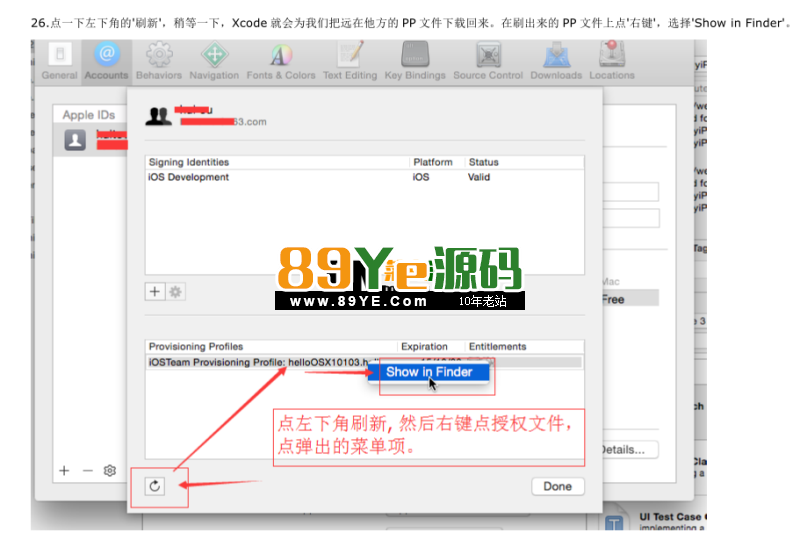Image resolution: width=800 pixels, height=554 pixels.
Task: Open the Source Control preferences tab
Action: pyautogui.click(x=488, y=62)
